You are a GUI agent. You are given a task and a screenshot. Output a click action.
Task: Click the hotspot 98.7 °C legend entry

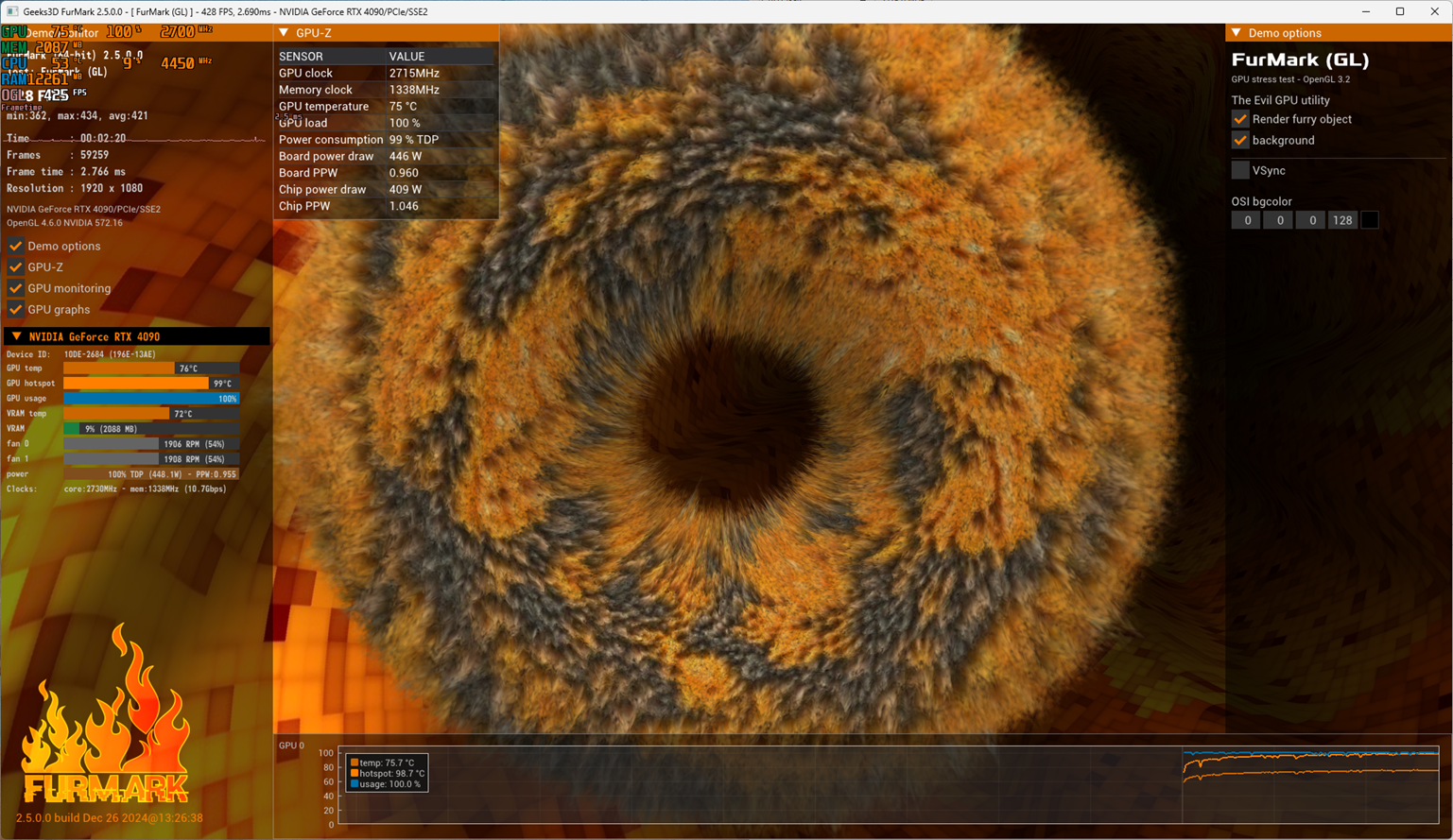point(388,773)
